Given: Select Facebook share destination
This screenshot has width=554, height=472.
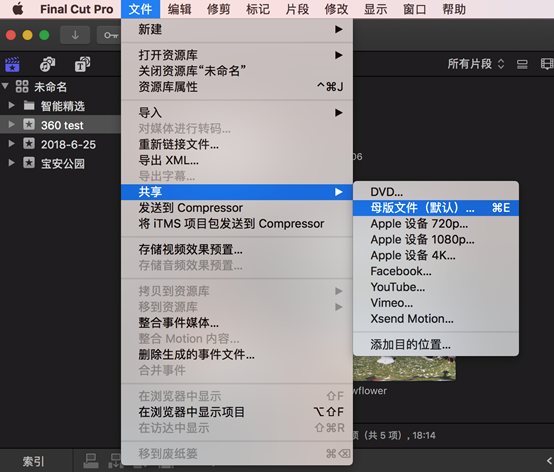Looking at the screenshot, I should tap(436, 271).
